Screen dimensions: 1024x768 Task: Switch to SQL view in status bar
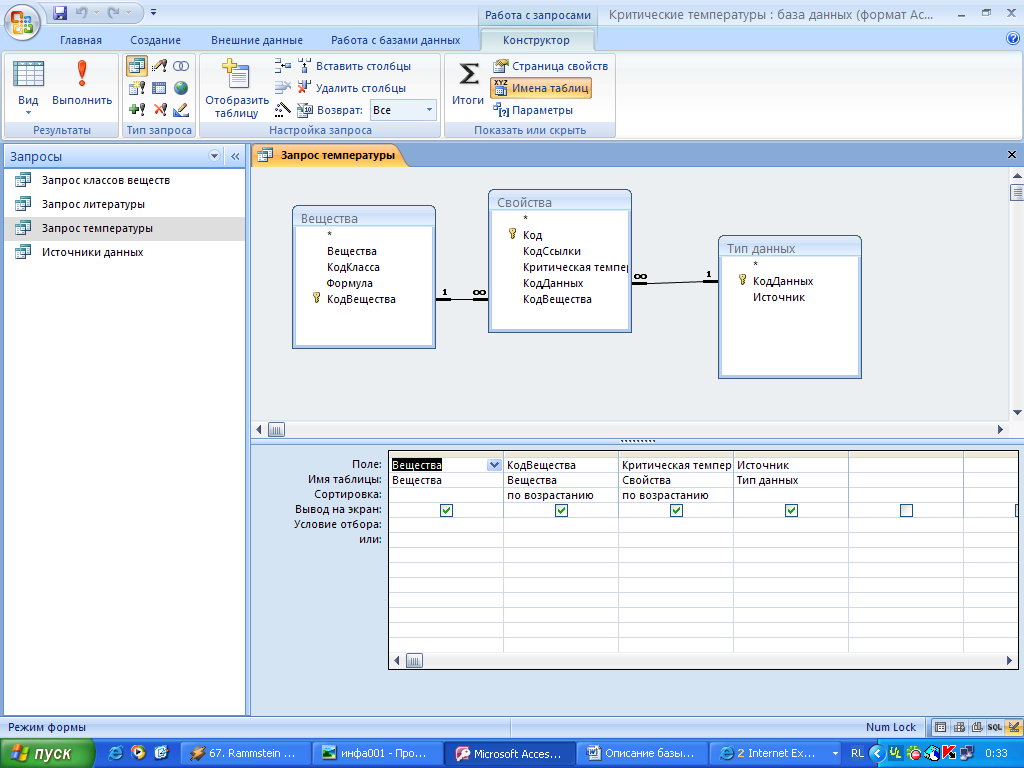tap(995, 727)
